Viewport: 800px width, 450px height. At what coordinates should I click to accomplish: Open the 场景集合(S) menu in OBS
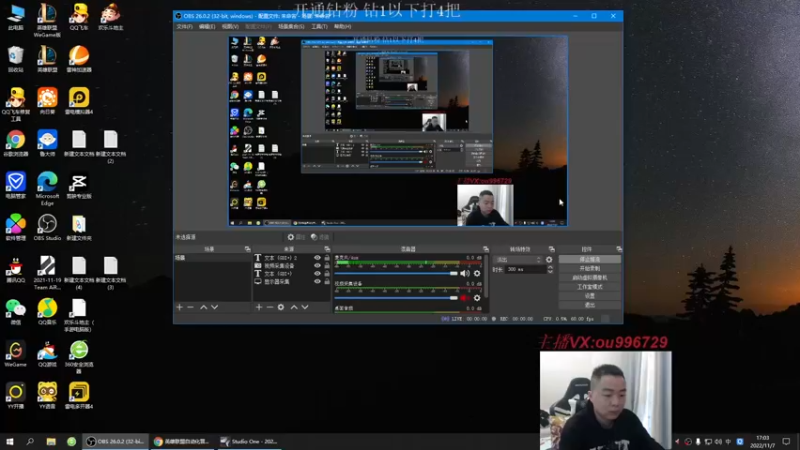click(x=291, y=27)
